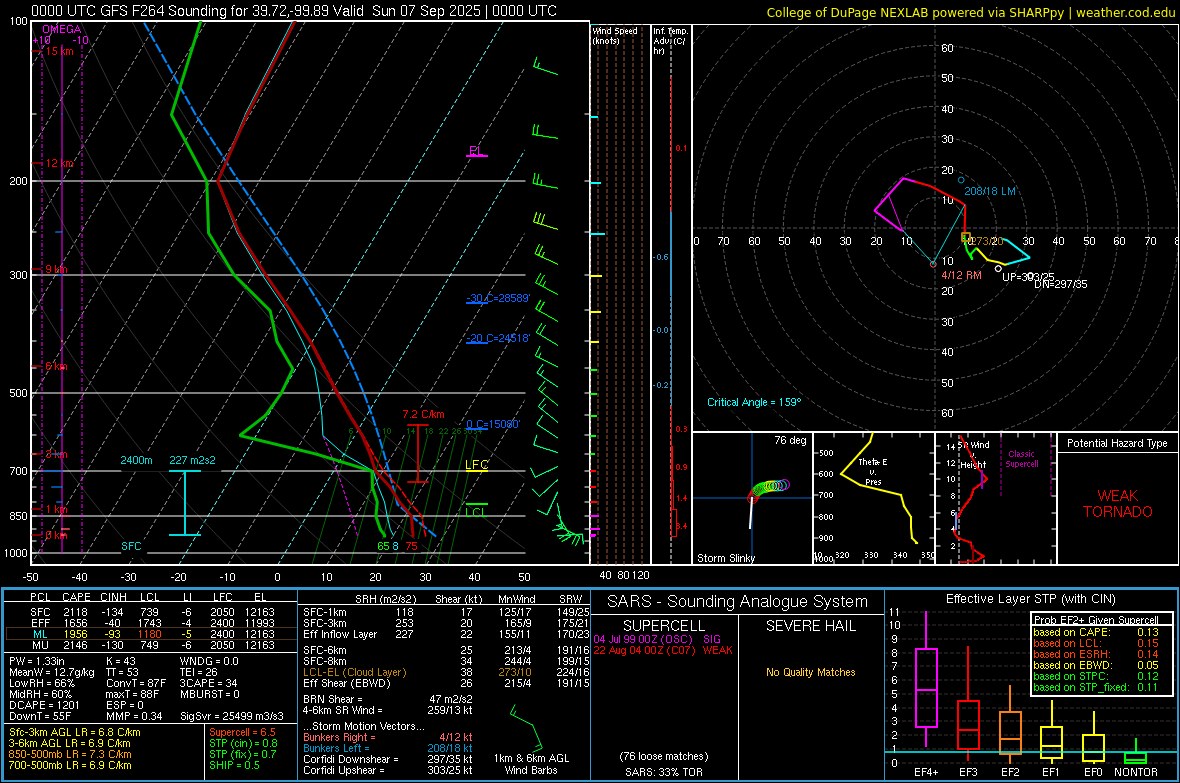Click the -20 C=24518' height label
Screen dimensions: 1180x783
click(498, 338)
